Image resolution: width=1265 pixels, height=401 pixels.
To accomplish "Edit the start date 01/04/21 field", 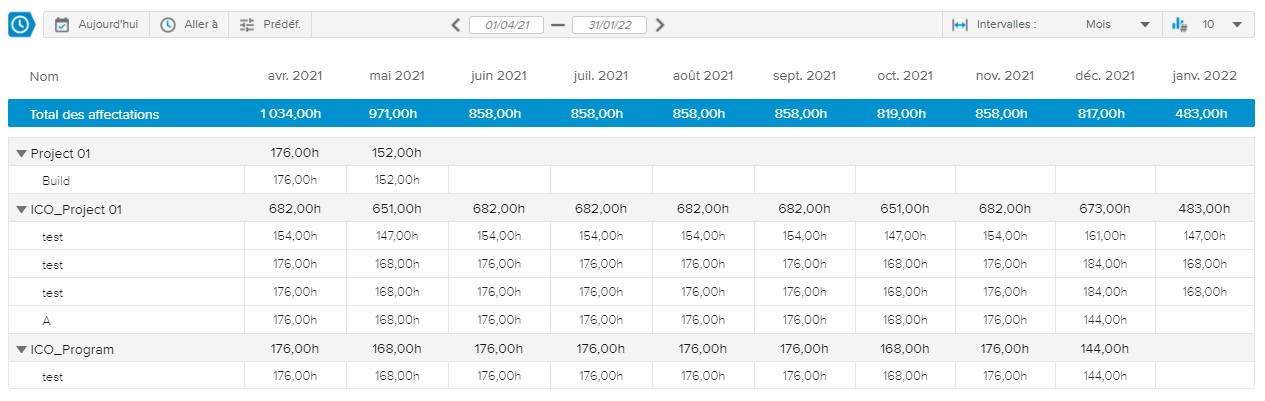I will pyautogui.click(x=507, y=25).
